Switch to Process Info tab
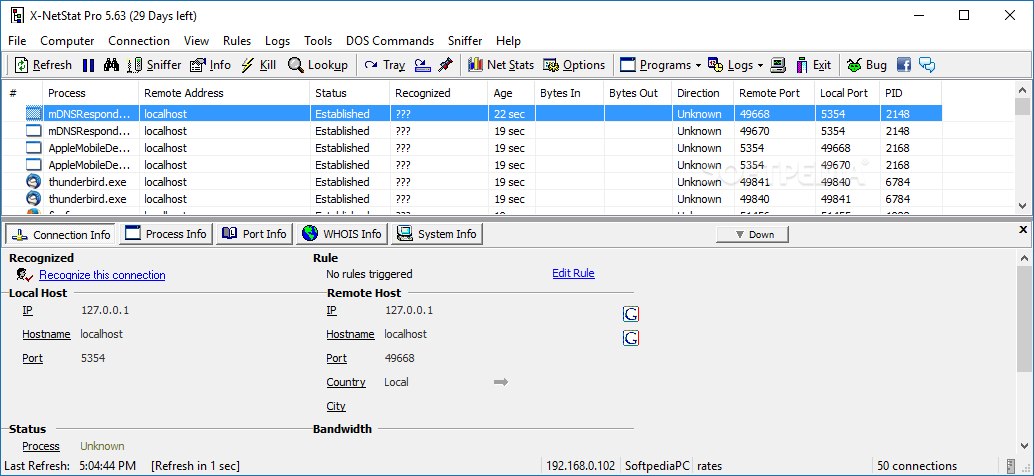The width and height of the screenshot is (1034, 476). pyautogui.click(x=166, y=234)
